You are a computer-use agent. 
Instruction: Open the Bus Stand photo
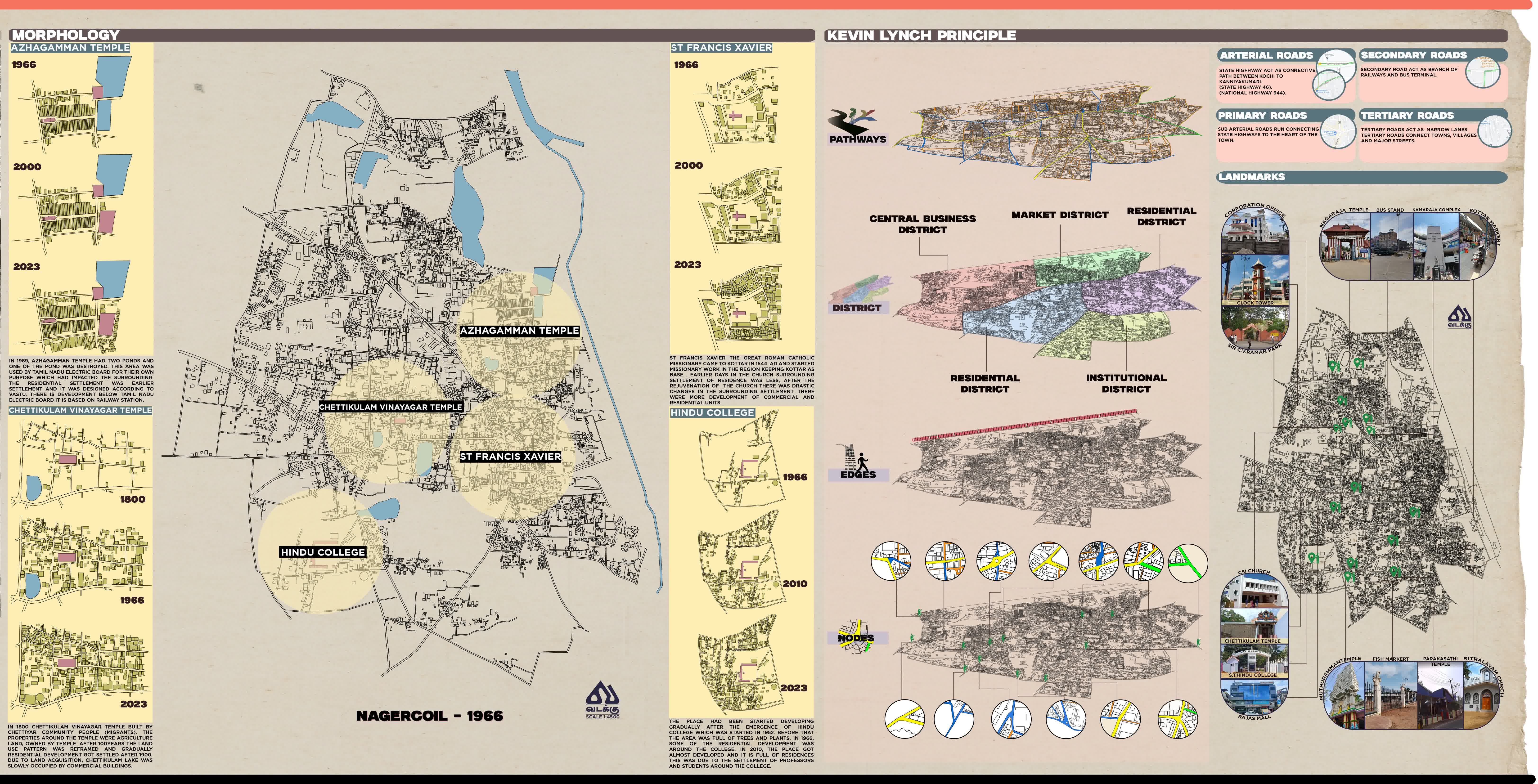(x=1392, y=246)
